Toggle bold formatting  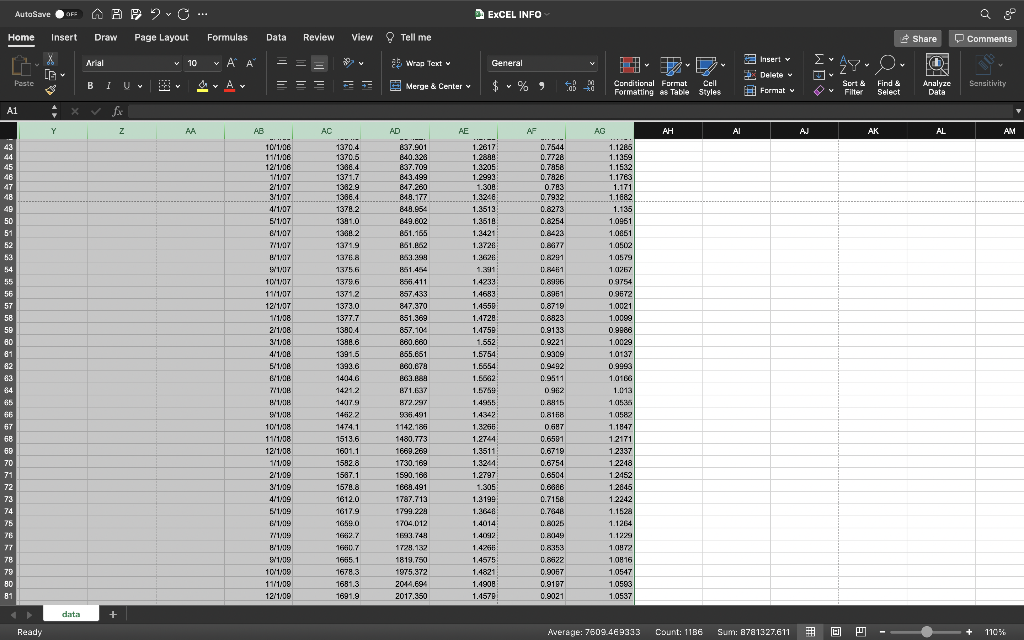[89, 84]
